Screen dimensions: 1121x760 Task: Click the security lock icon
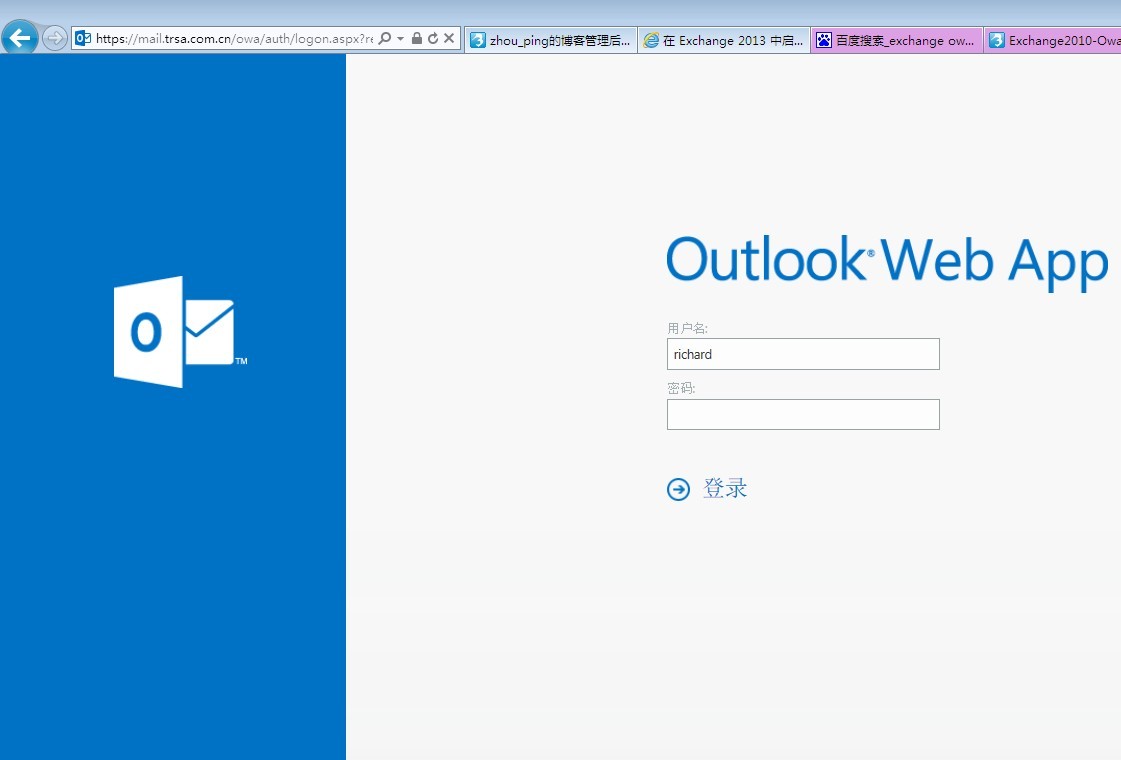(x=417, y=38)
